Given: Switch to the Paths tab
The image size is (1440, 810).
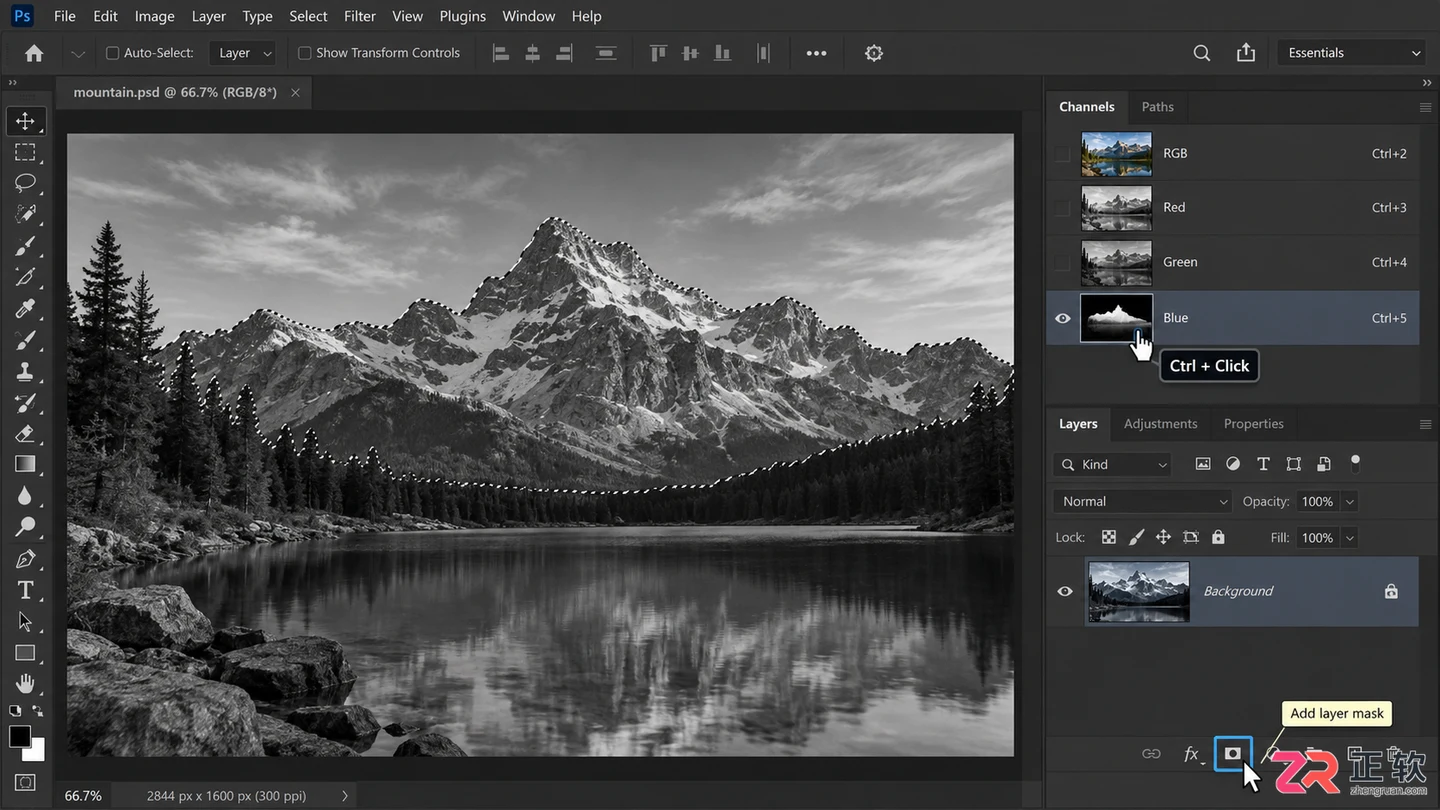Looking at the screenshot, I should (x=1158, y=107).
